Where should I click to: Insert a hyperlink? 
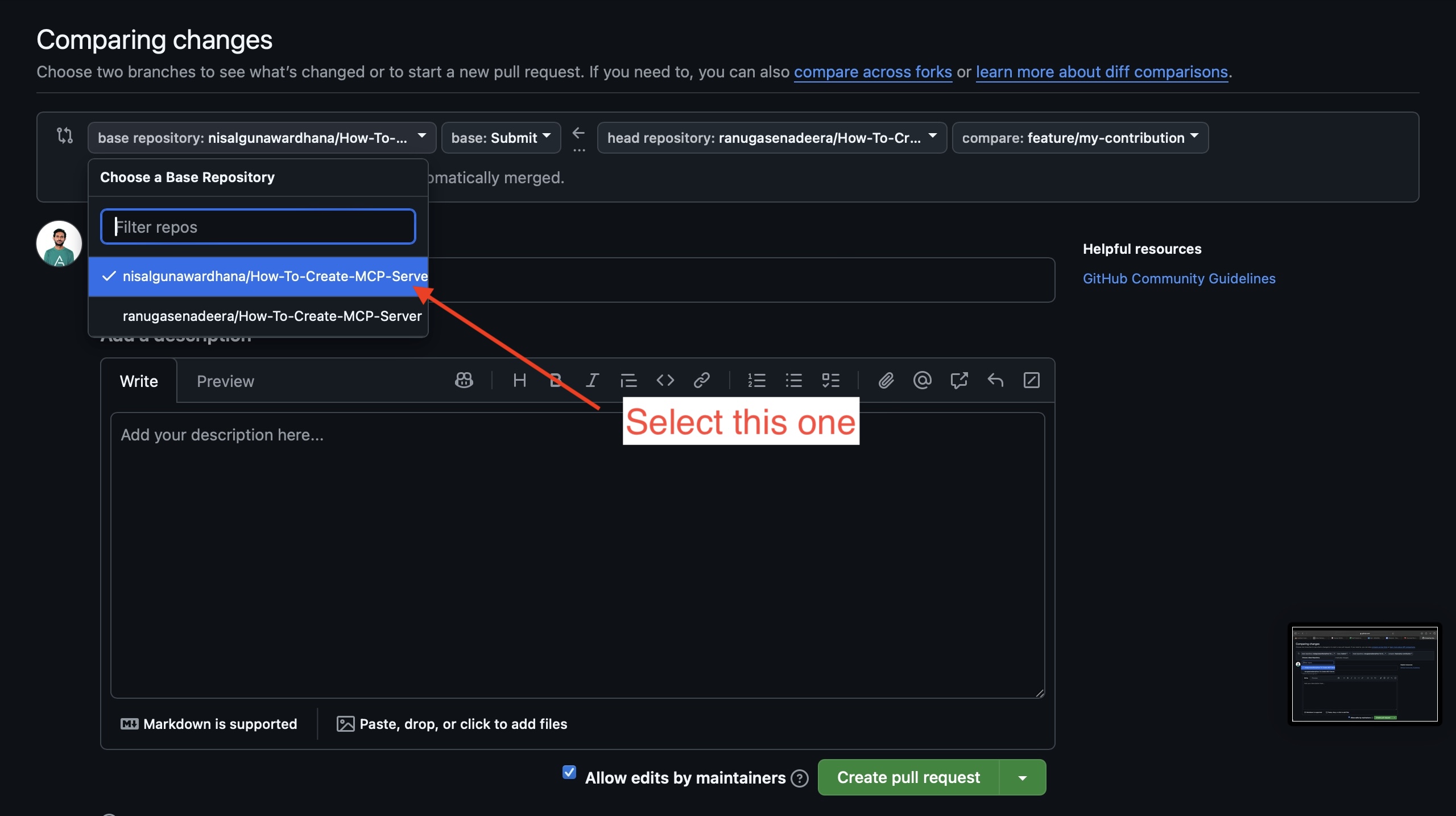(x=702, y=380)
